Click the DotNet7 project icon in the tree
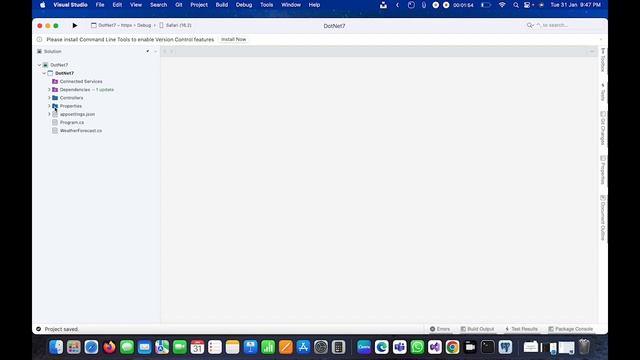Image resolution: width=640 pixels, height=360 pixels. (x=50, y=73)
